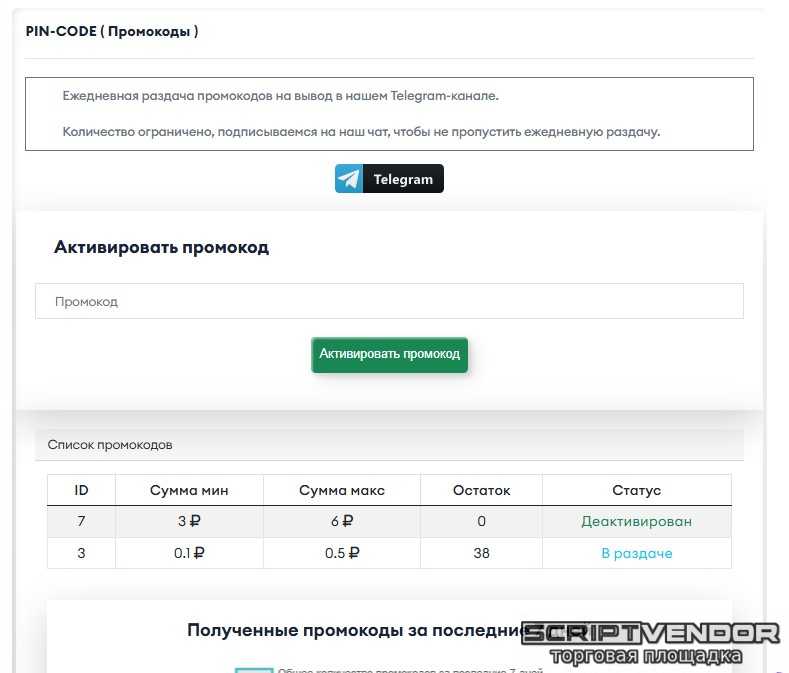This screenshot has height=673, width=789.
Task: Focus the Промокод input field
Action: 389,301
